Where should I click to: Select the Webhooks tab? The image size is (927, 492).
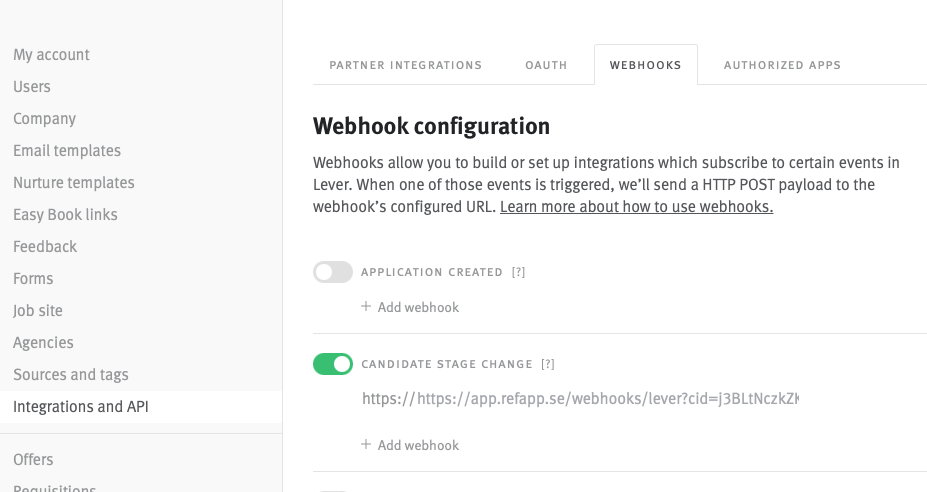(x=645, y=65)
